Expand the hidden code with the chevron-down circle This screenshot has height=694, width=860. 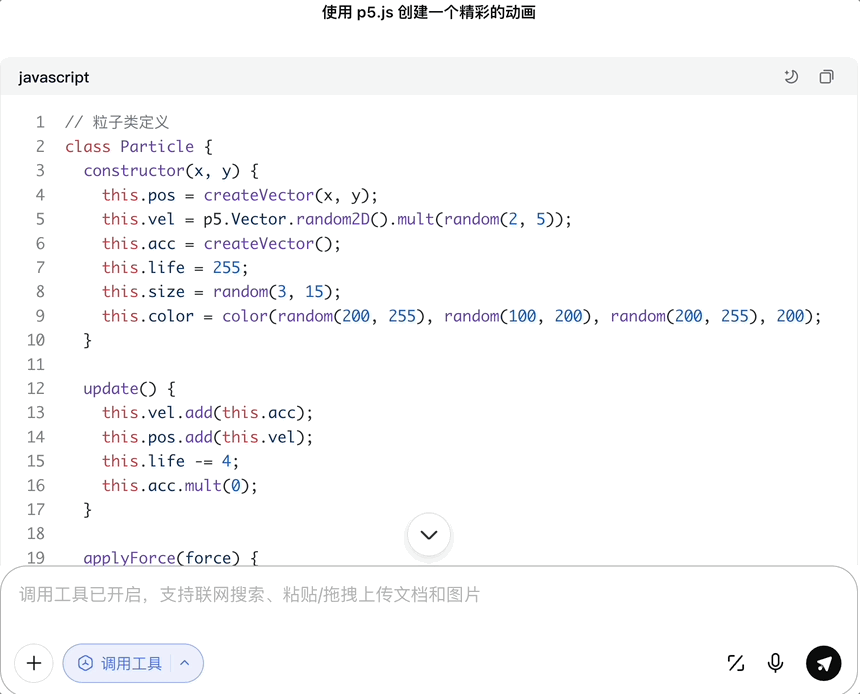tap(429, 535)
